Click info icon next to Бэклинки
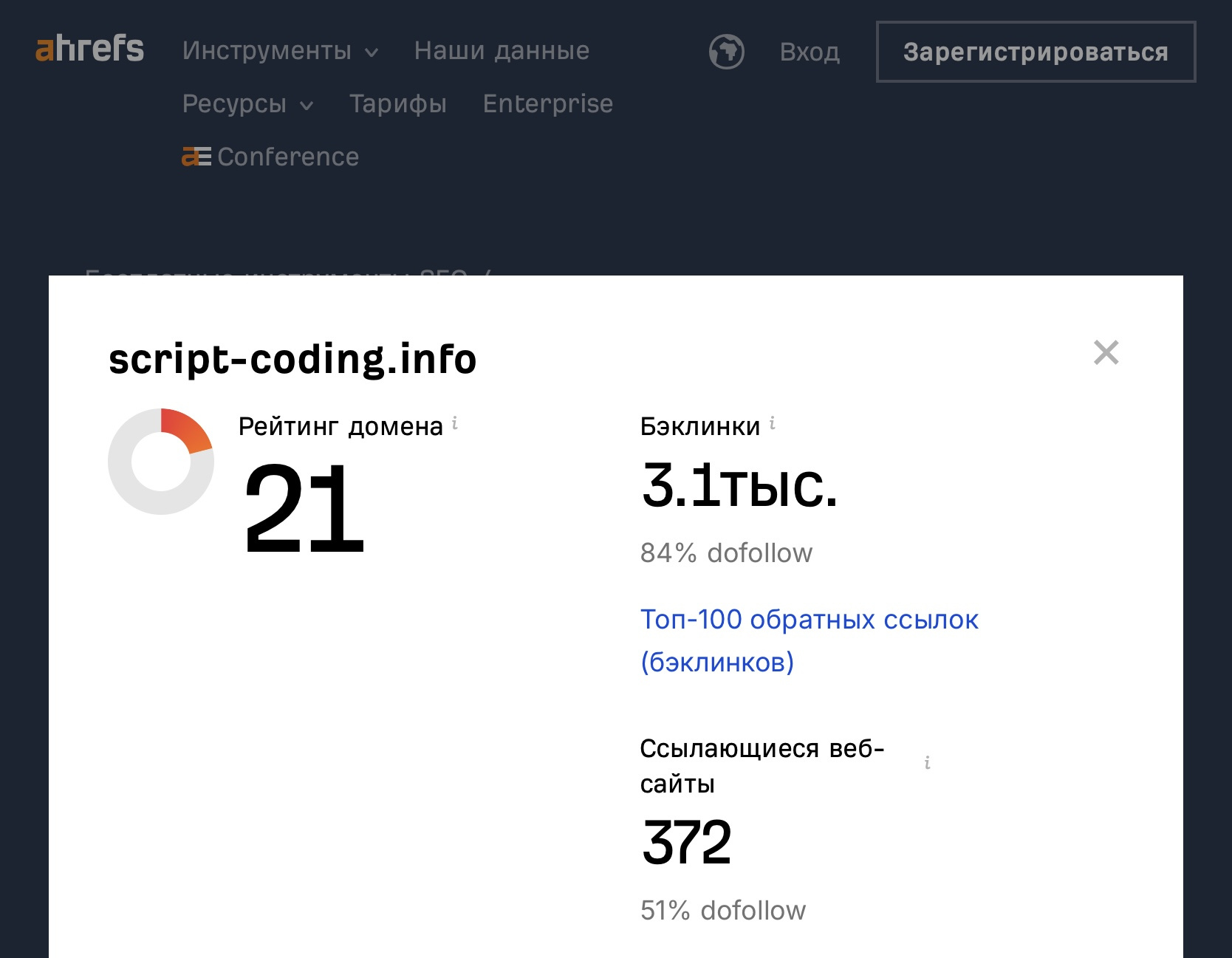Image resolution: width=1232 pixels, height=958 pixels. tap(773, 423)
